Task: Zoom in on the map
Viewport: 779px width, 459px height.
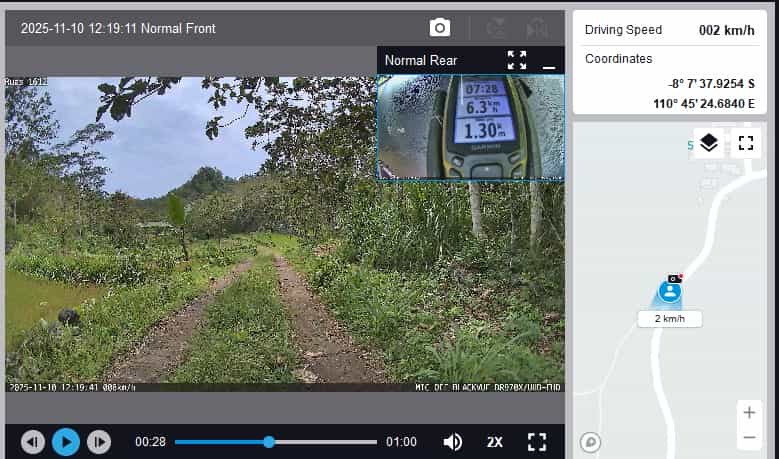Action: point(749,413)
